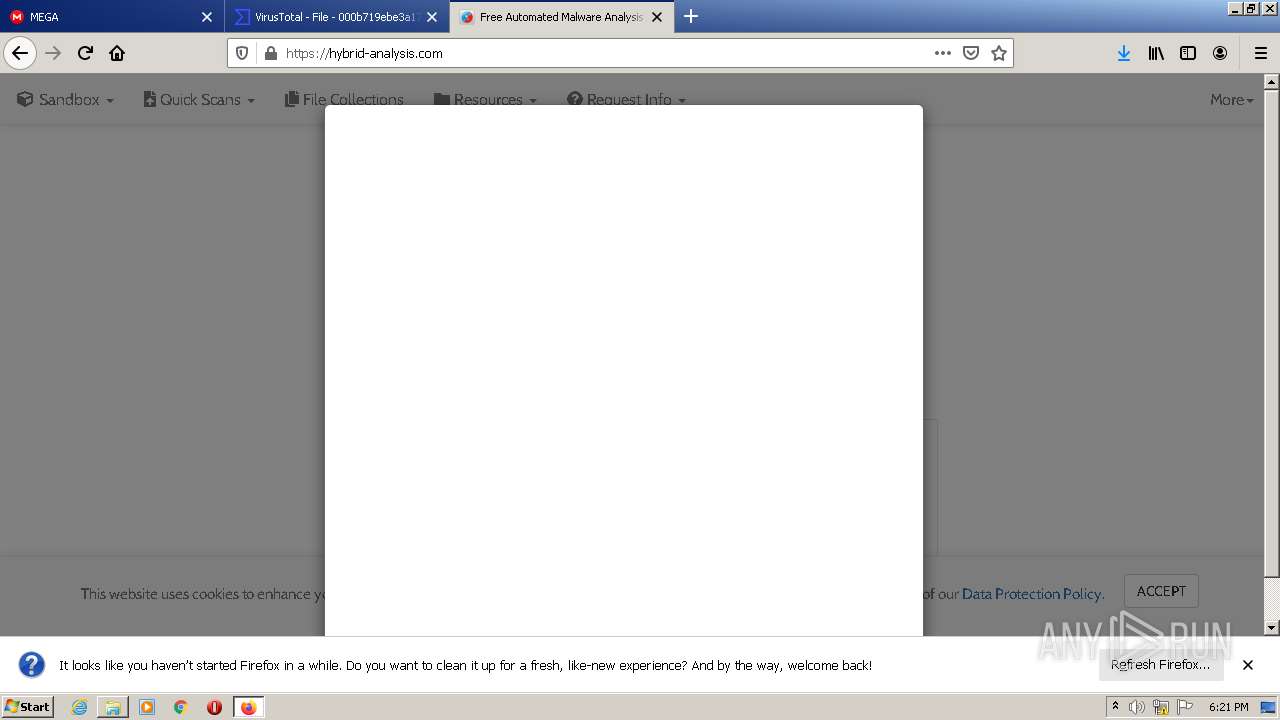This screenshot has height=720, width=1280.
Task: Close the VirusTotal tab
Action: click(x=432, y=17)
